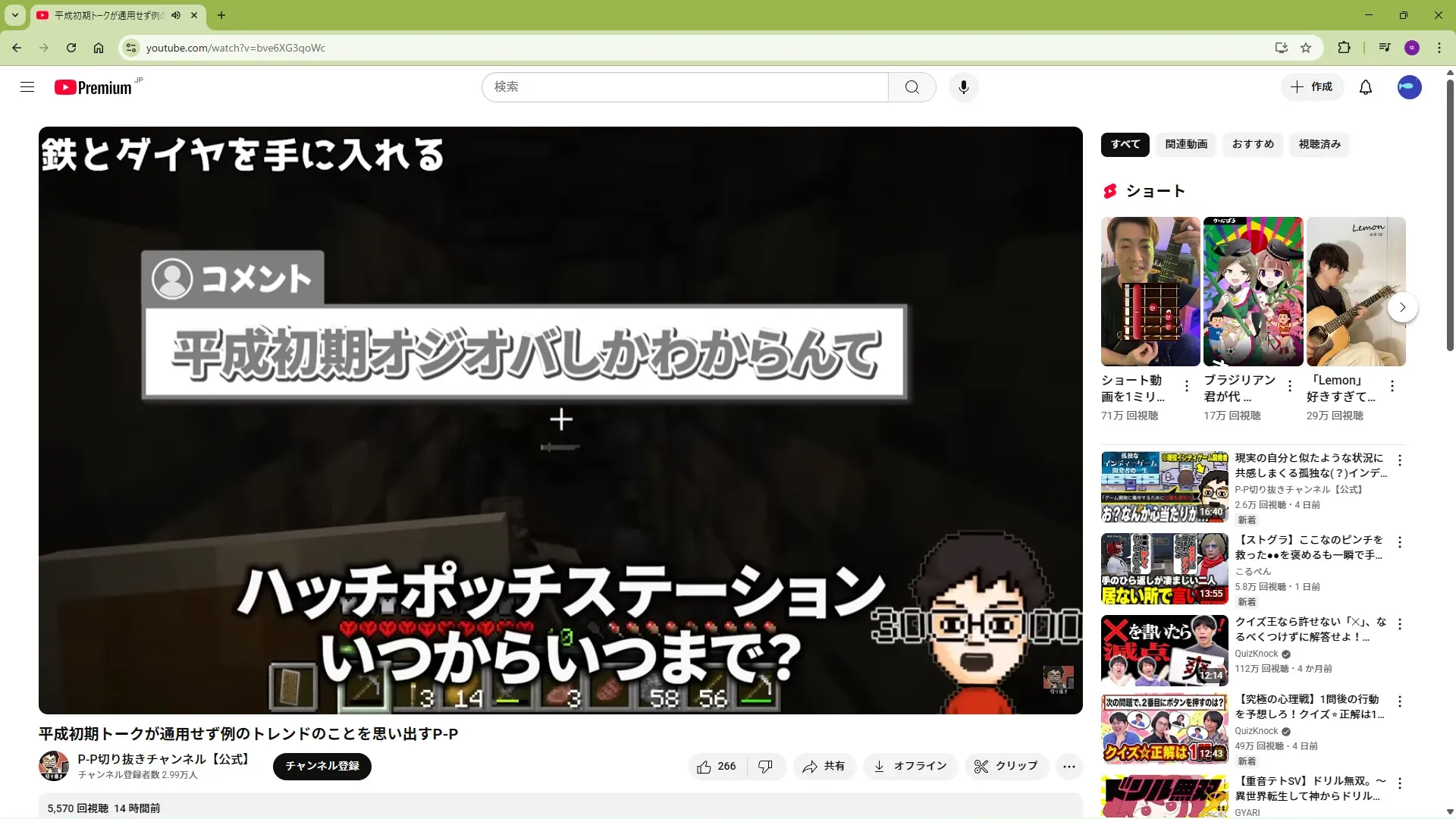The width and height of the screenshot is (1456, 819).
Task: Select the すべて filter chip
Action: [x=1125, y=144]
